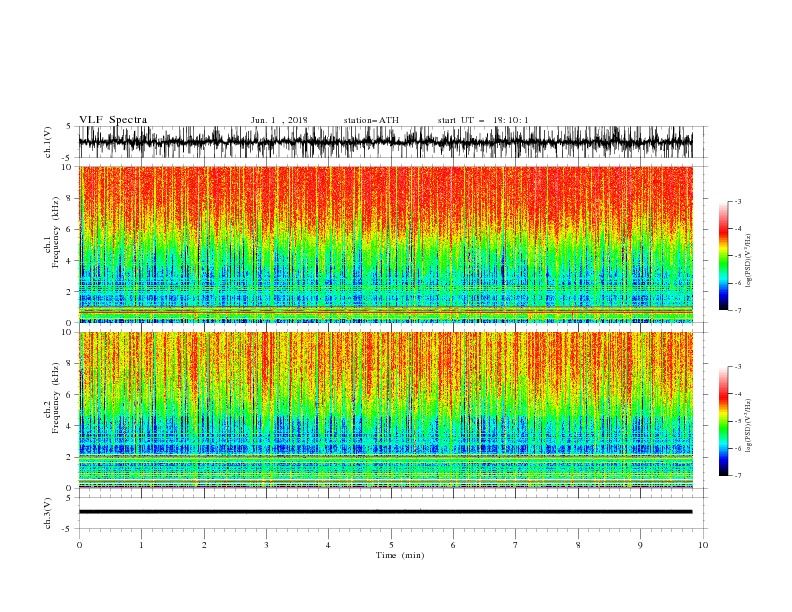This screenshot has width=792, height=612.
Task: Click the ch.2 spectrogram plot
Action: 385,410
